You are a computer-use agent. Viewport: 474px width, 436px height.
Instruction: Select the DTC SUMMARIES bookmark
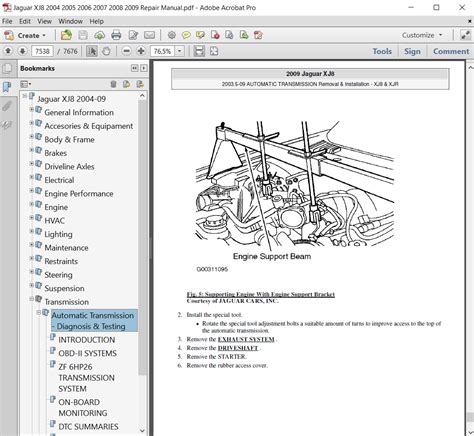(x=88, y=427)
